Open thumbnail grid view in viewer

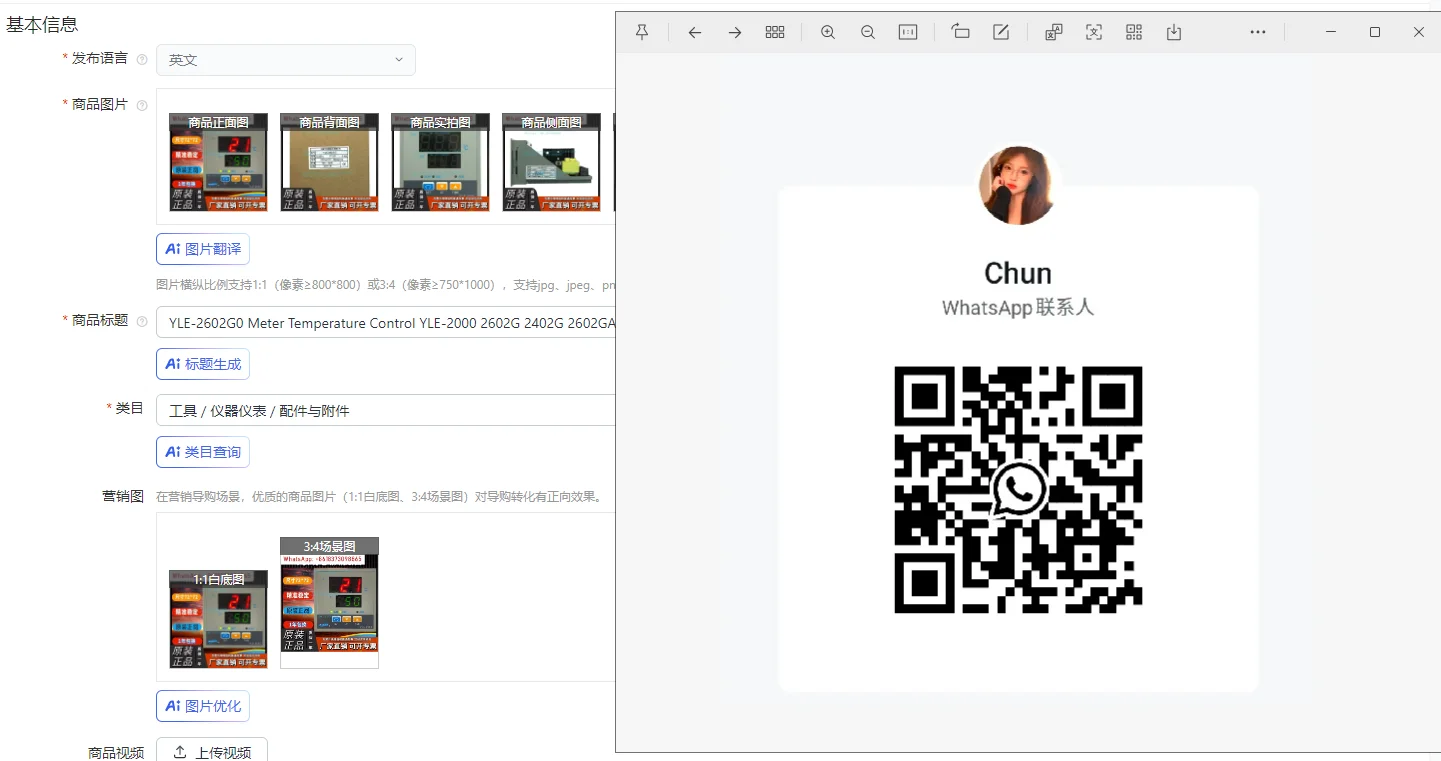(x=775, y=32)
